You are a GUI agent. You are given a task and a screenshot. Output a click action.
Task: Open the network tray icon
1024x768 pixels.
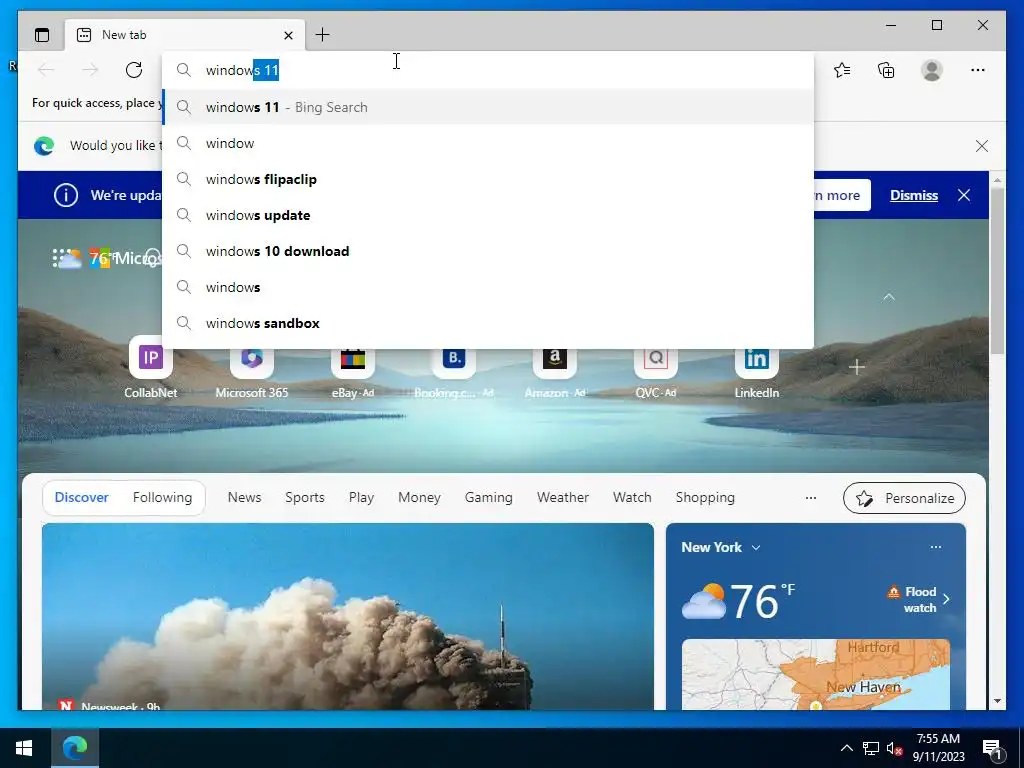click(871, 748)
